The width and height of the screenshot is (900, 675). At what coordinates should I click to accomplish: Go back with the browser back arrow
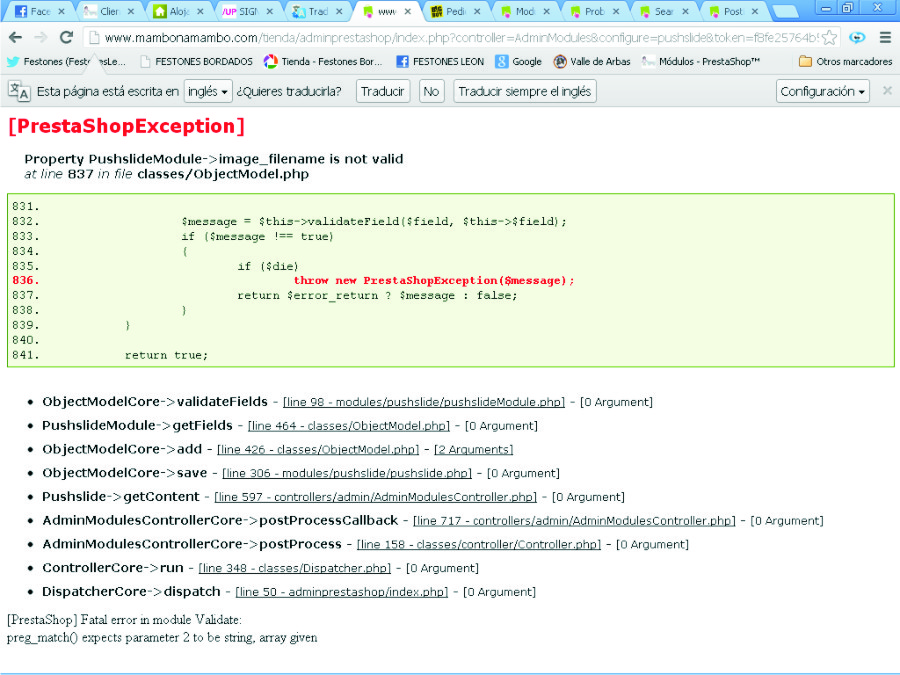click(15, 37)
